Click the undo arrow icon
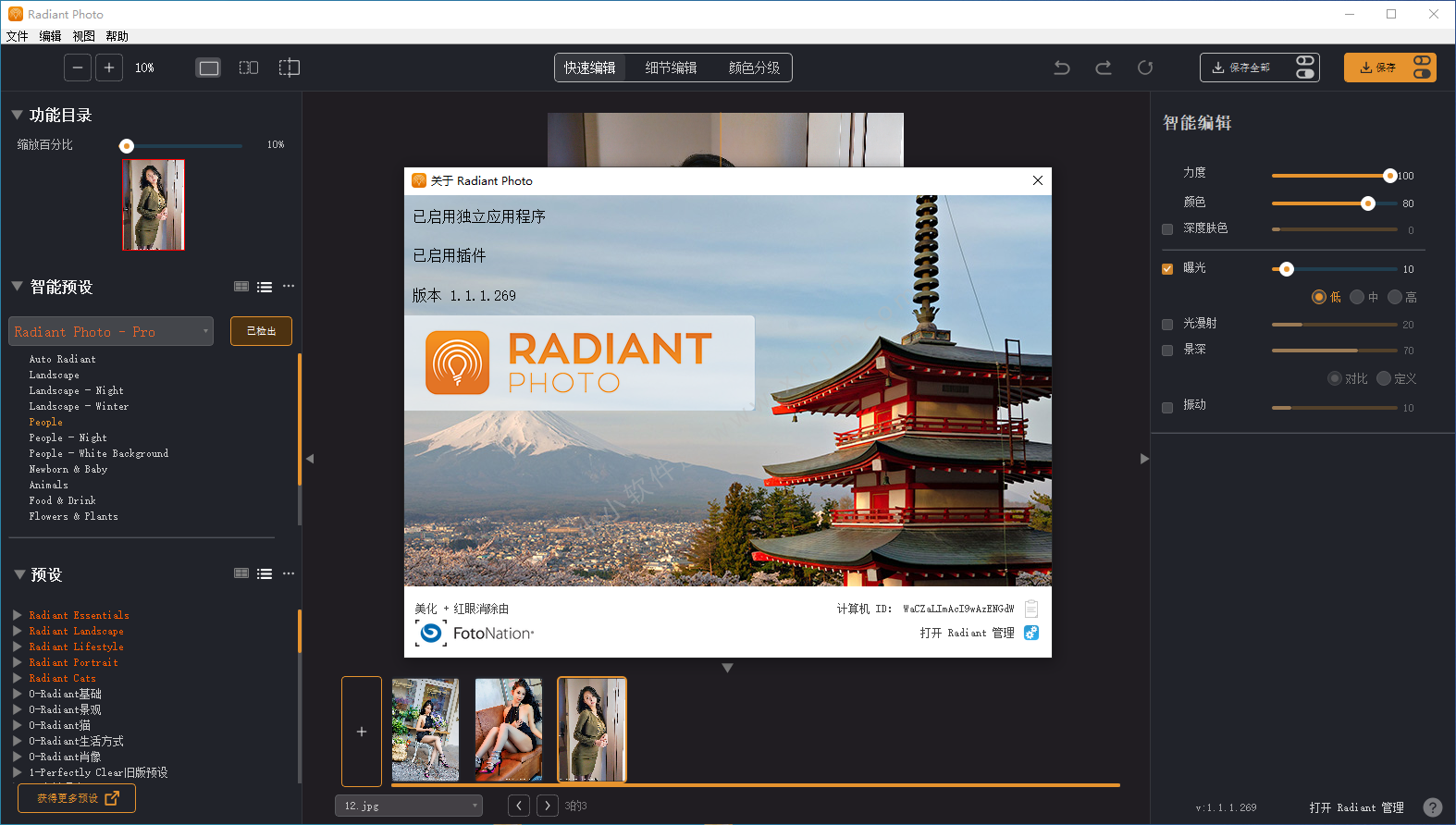 click(1062, 68)
